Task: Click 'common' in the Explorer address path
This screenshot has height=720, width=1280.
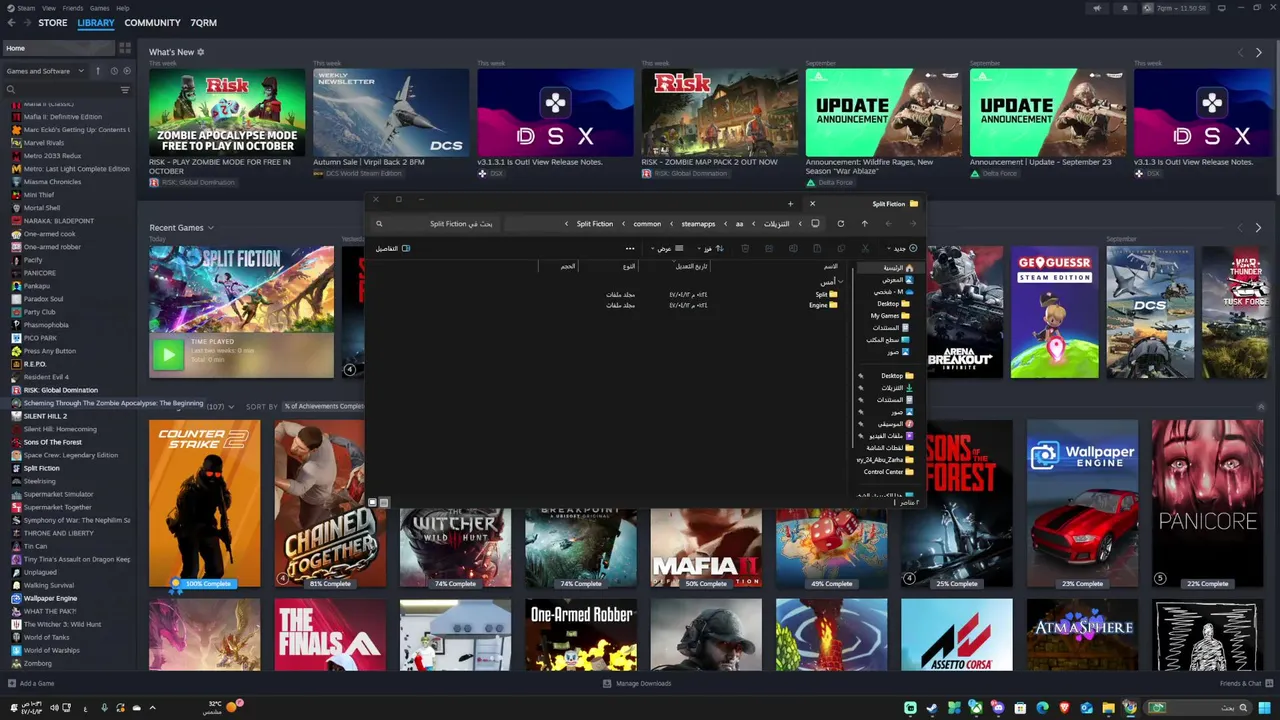Action: click(x=647, y=224)
